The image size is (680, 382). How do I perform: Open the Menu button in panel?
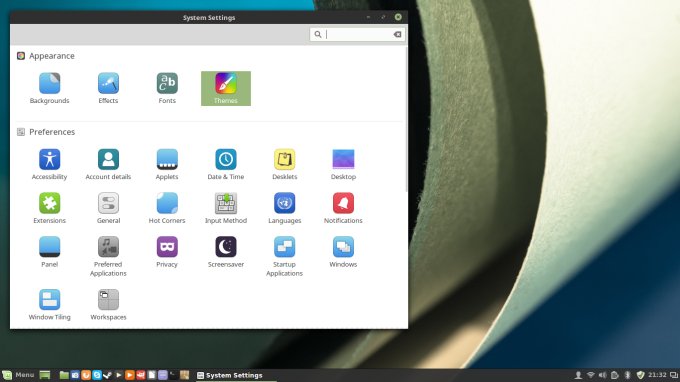click(x=18, y=375)
